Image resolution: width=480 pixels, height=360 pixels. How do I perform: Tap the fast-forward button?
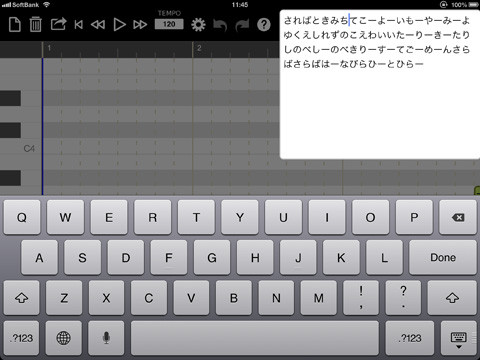[140, 25]
